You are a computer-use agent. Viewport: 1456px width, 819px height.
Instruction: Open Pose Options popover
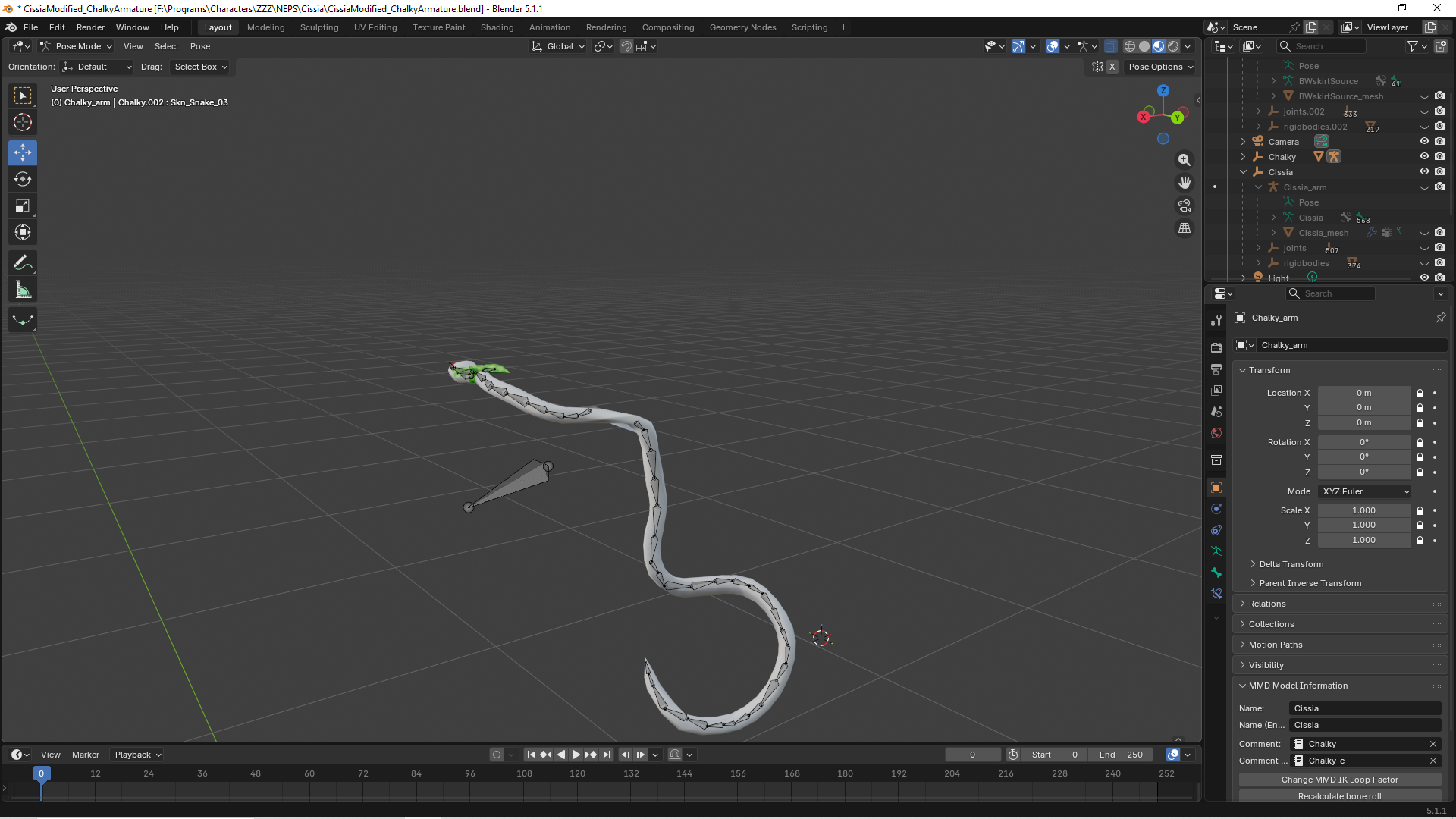point(1161,67)
